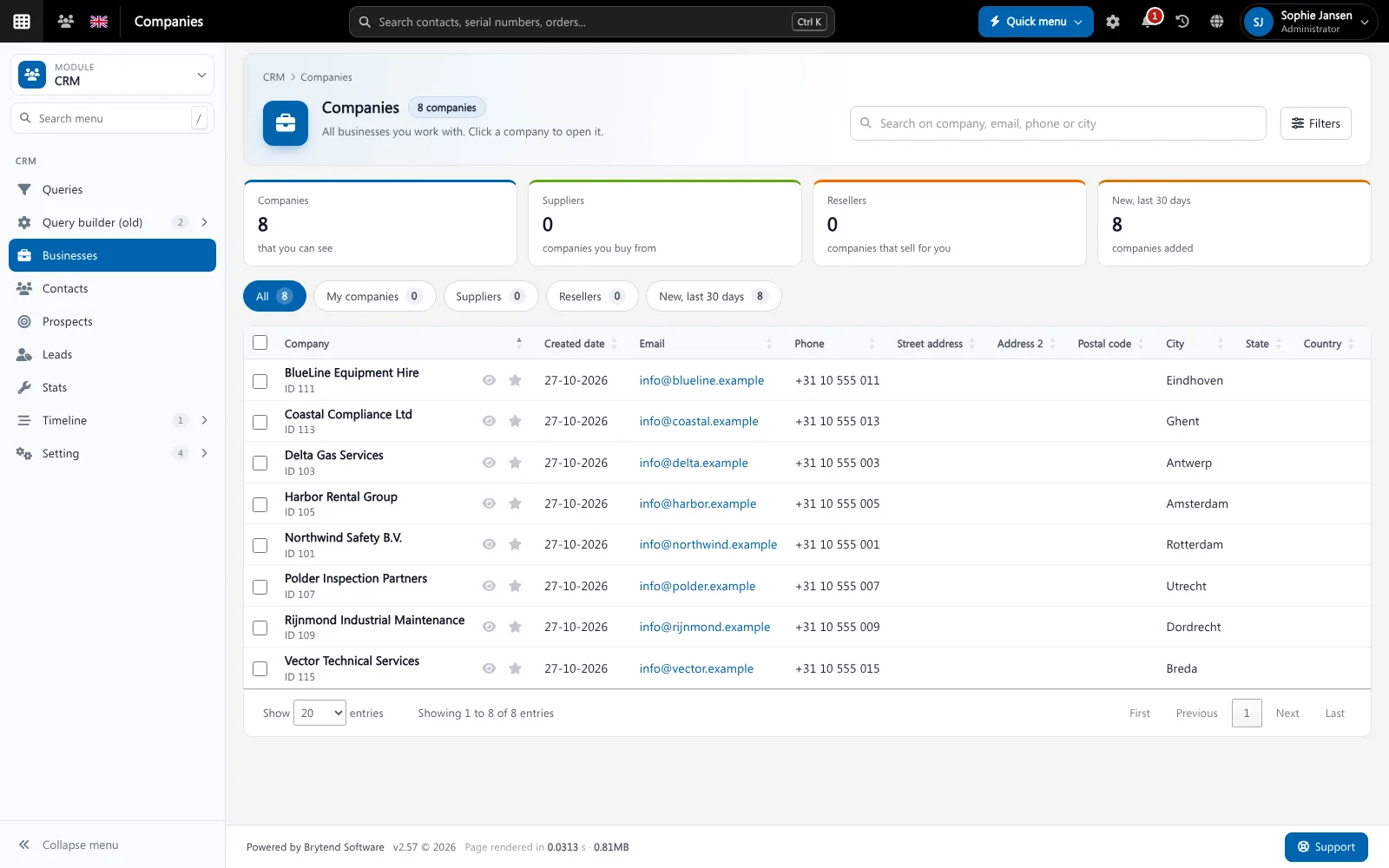Screen dimensions: 1389x868
Task: Star the Northwind Safety B.V. company
Action: [x=515, y=544]
